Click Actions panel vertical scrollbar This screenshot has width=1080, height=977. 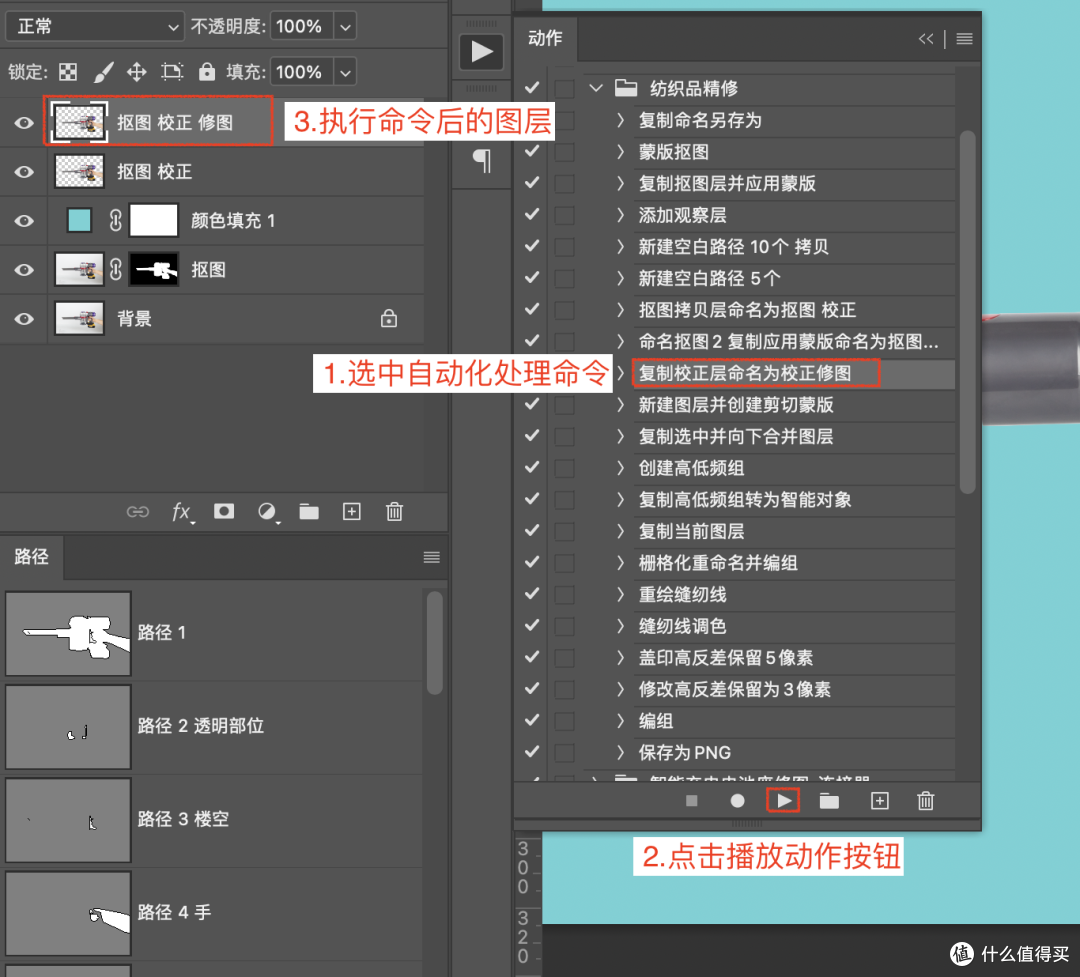(x=967, y=311)
